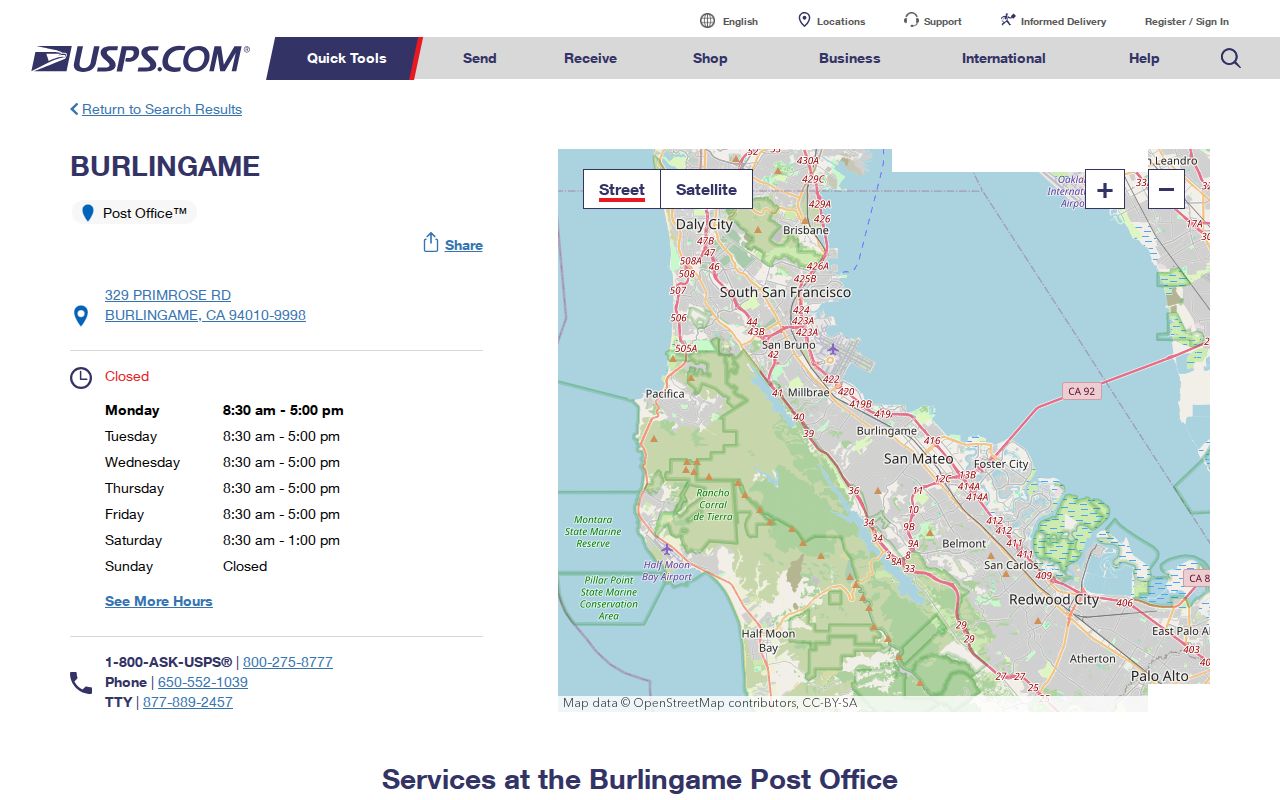Open the 329 Primrose Rd address link
The height and width of the screenshot is (800, 1280).
[x=168, y=295]
